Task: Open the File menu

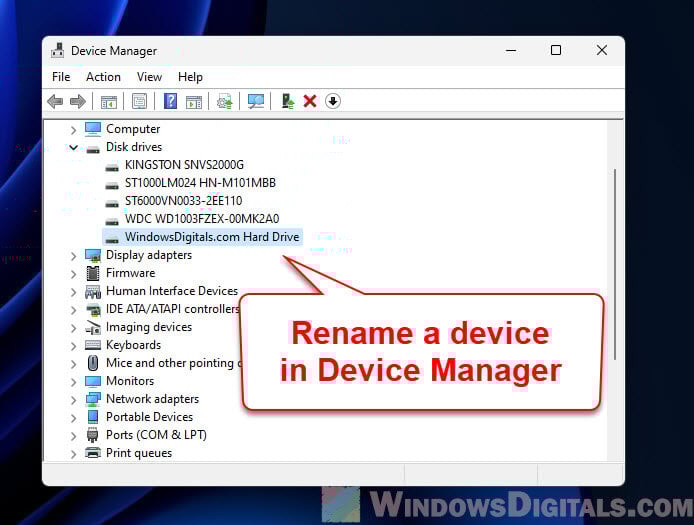Action: 61,77
